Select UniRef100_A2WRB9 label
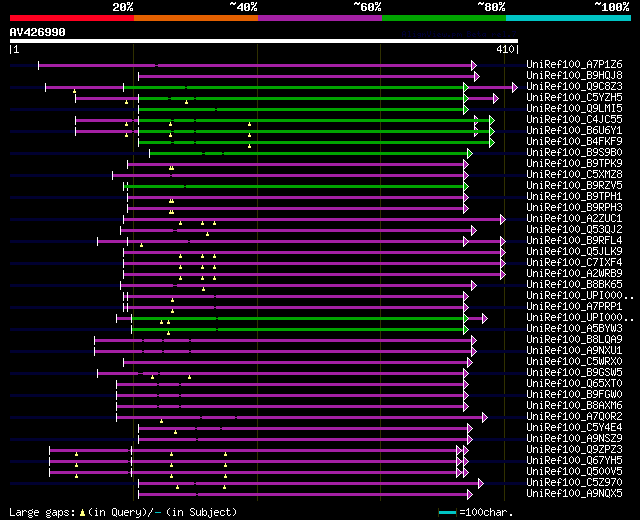Viewport: 640px width, 520px height. pos(574,274)
